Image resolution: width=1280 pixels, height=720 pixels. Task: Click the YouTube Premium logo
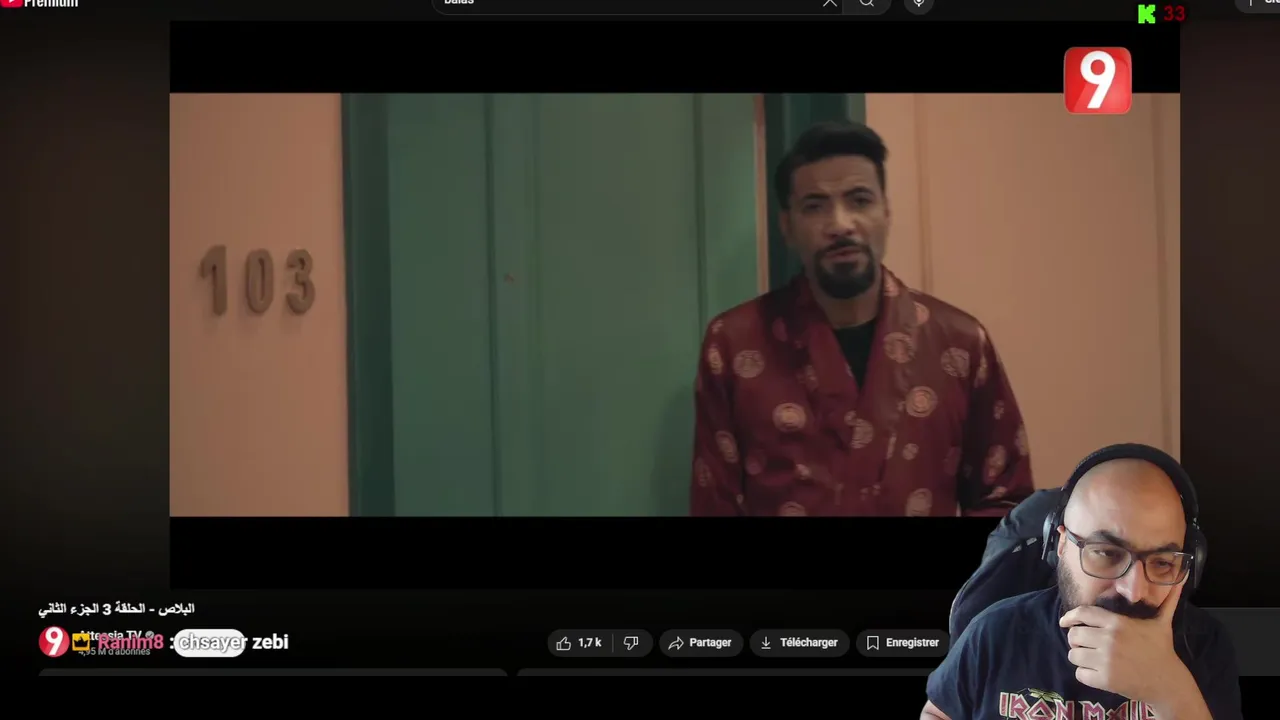(x=40, y=3)
